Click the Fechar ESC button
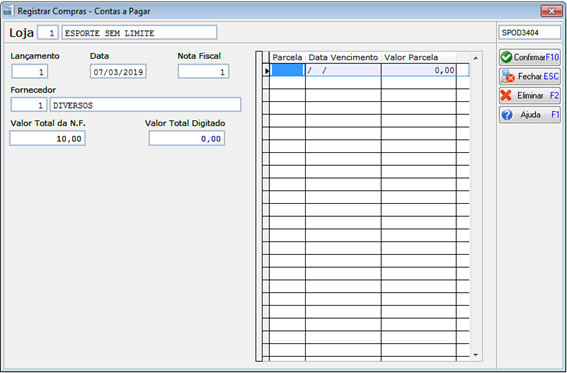567x373 pixels. [530, 76]
